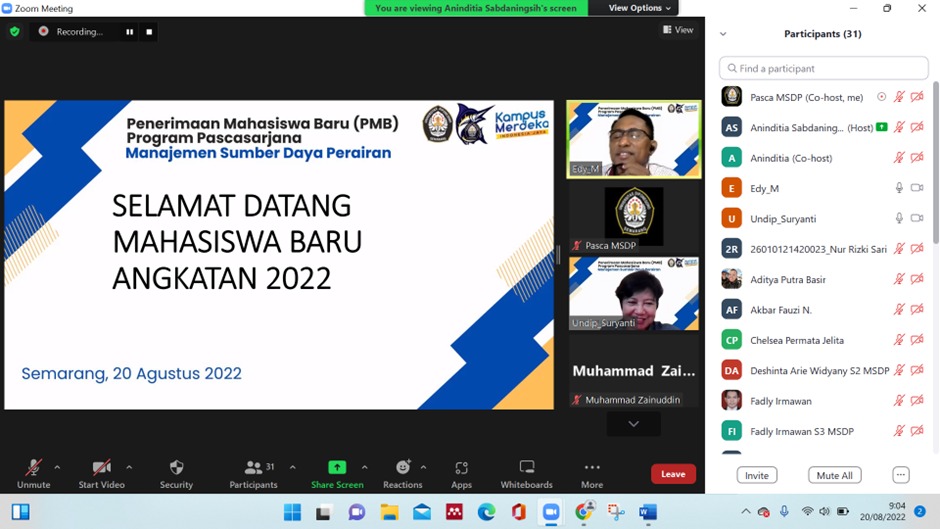
Task: Click the green Share Screen icon
Action: (x=337, y=467)
